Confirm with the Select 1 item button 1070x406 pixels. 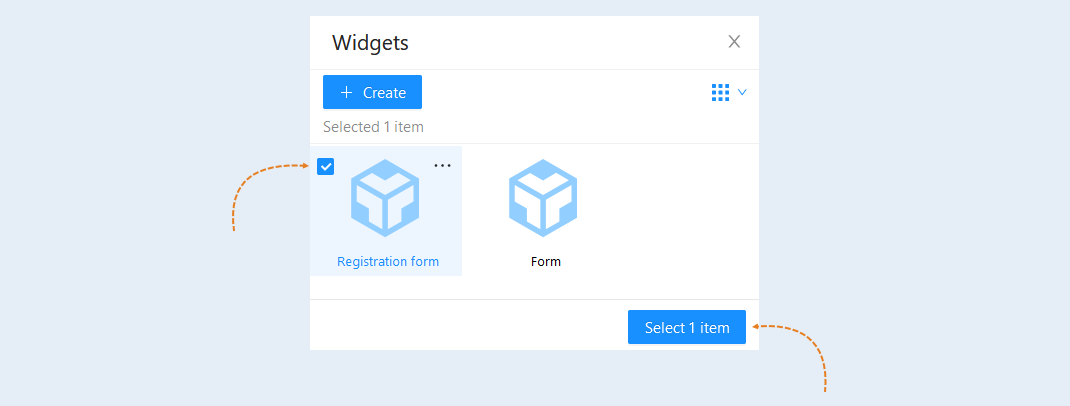click(x=686, y=328)
